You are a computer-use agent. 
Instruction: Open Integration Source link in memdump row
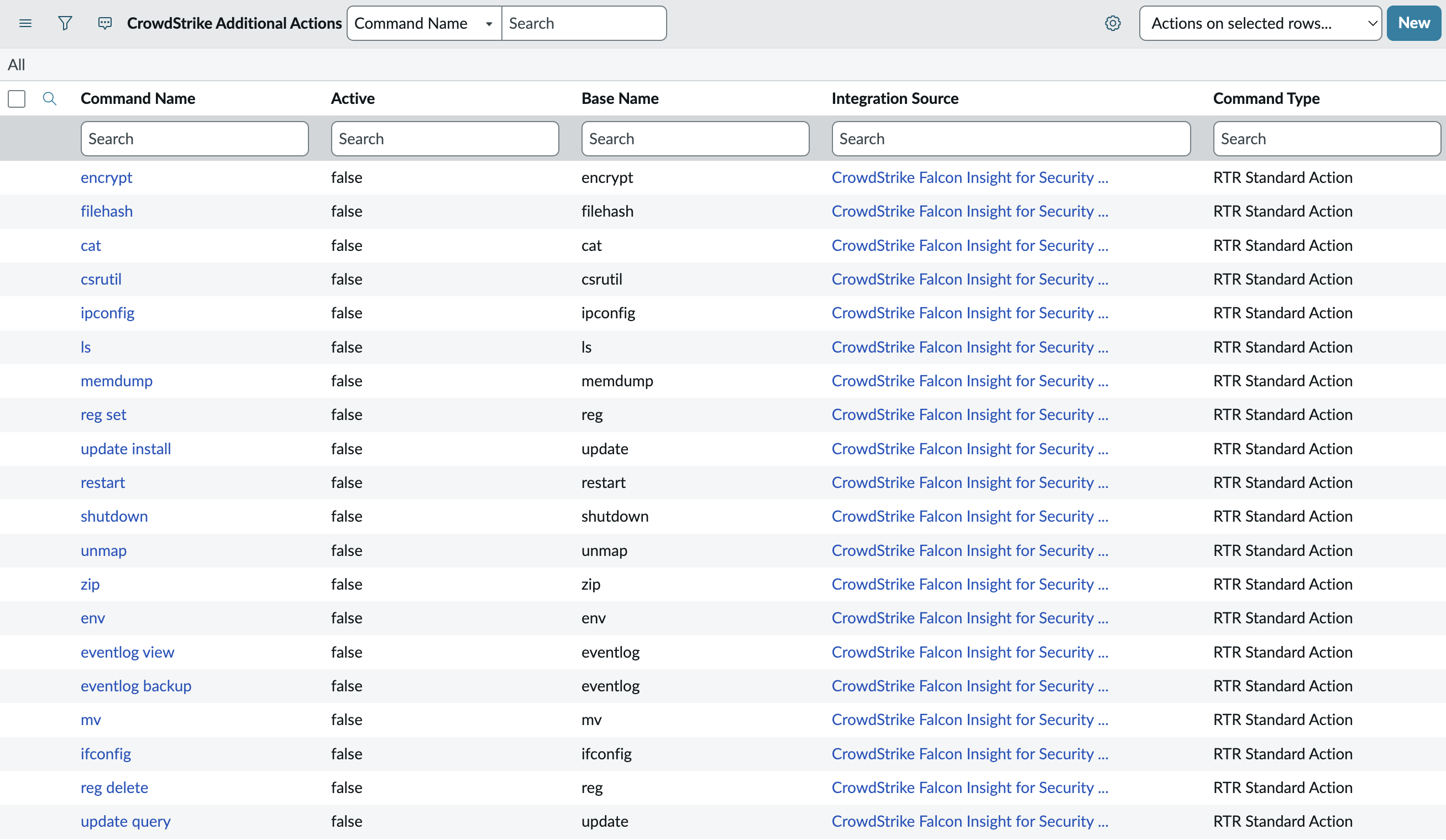coord(970,381)
